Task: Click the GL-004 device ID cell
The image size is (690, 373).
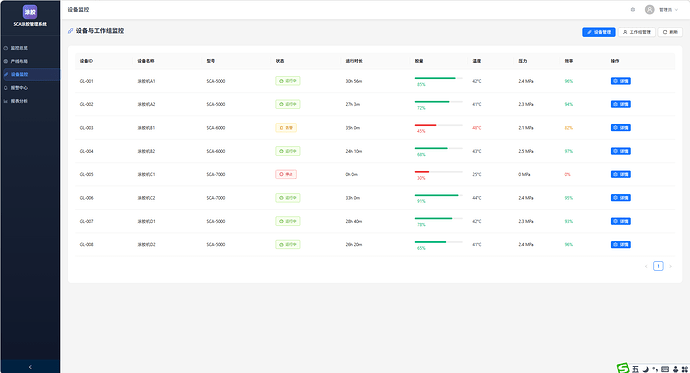Action: (86, 151)
